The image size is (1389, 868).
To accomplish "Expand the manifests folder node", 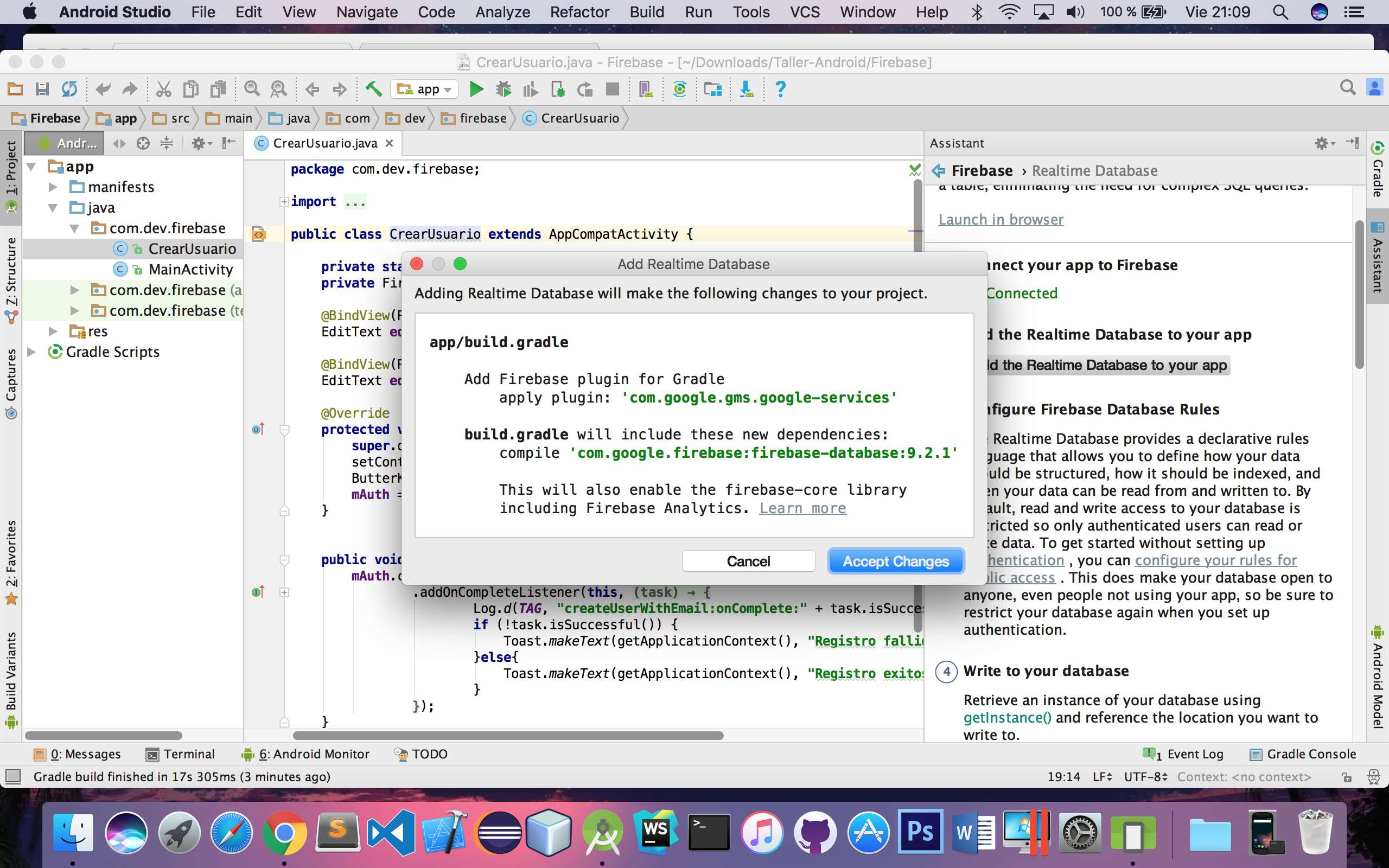I will point(53,187).
